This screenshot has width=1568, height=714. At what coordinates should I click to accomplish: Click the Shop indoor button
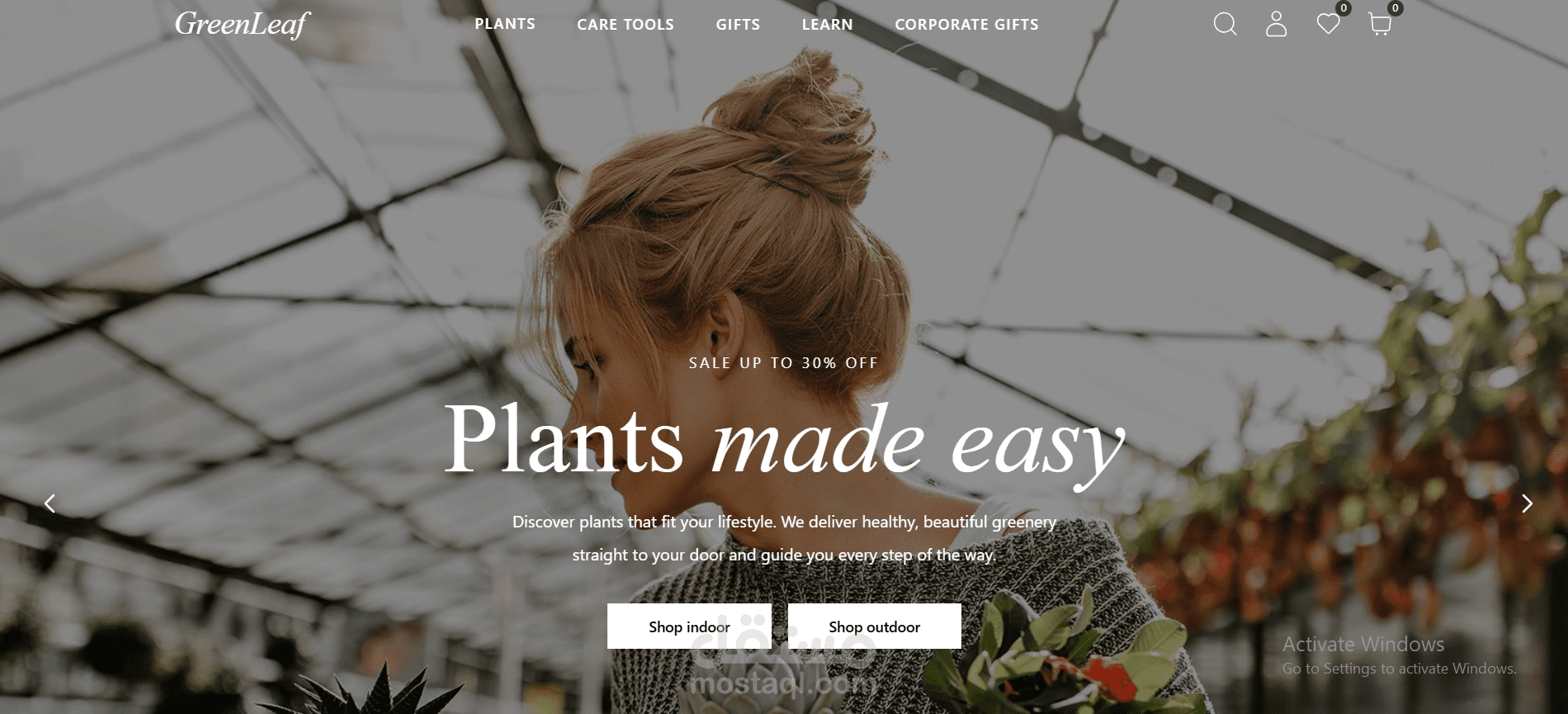(689, 627)
